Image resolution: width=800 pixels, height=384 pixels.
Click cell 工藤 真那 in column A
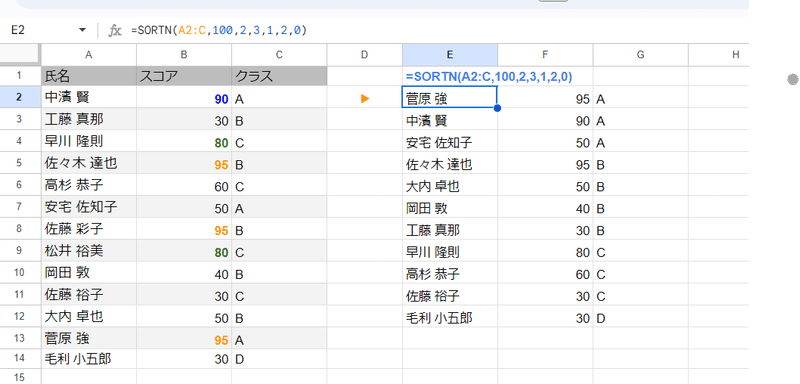[x=89, y=119]
